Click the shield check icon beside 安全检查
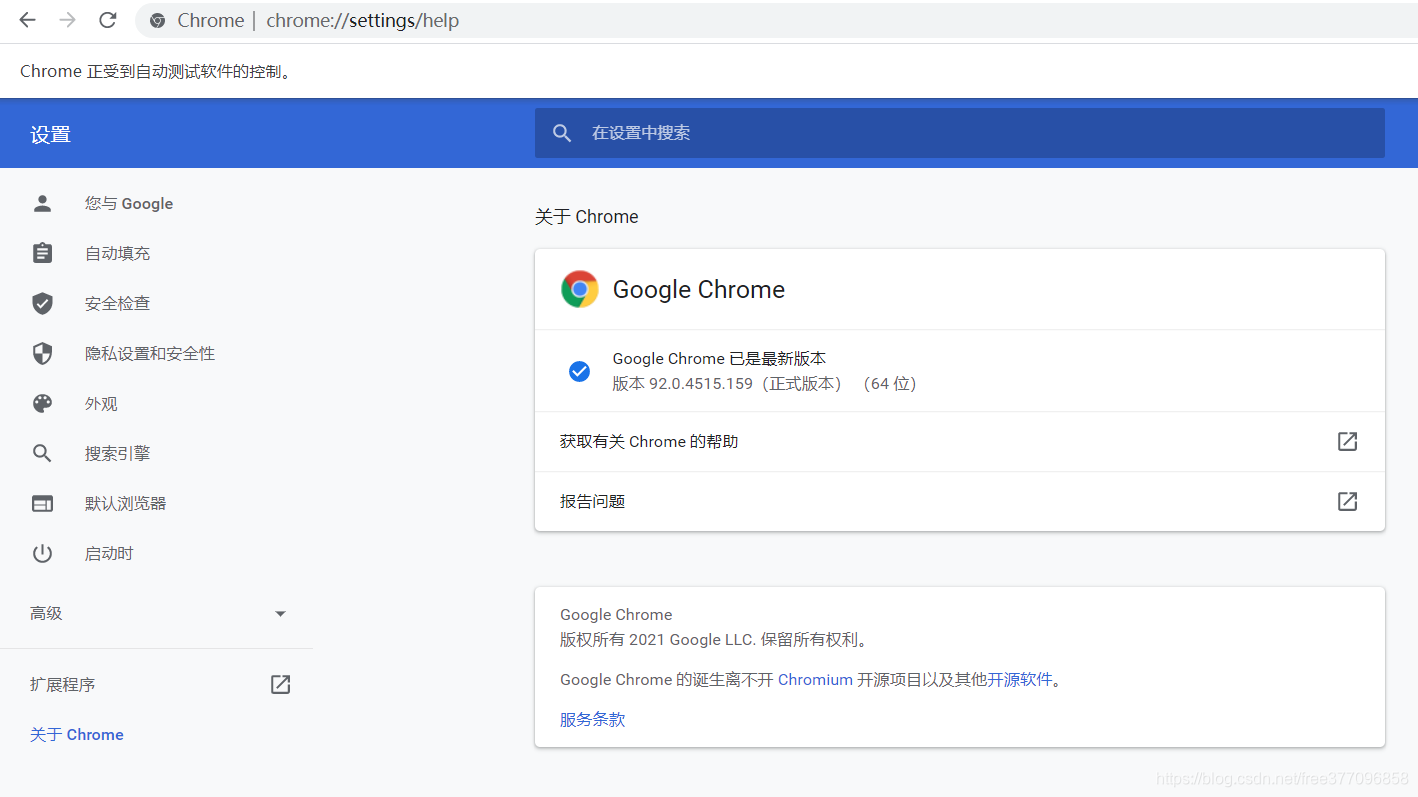 (42, 303)
